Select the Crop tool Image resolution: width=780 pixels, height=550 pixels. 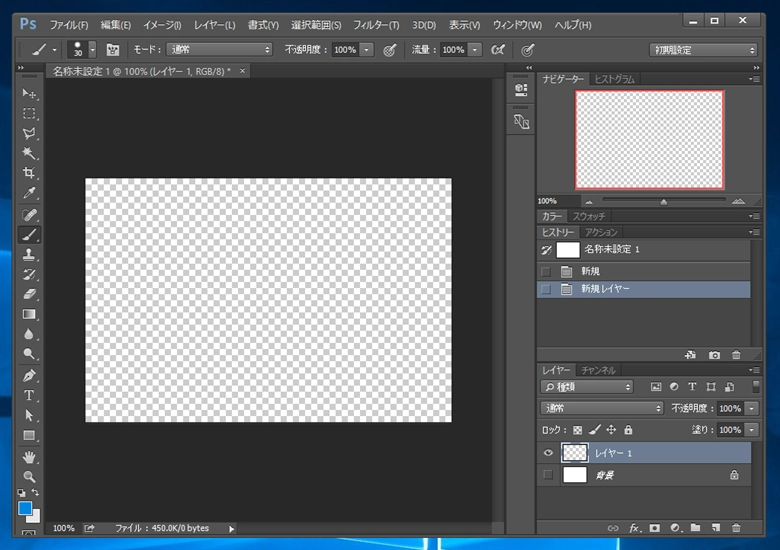(29, 173)
